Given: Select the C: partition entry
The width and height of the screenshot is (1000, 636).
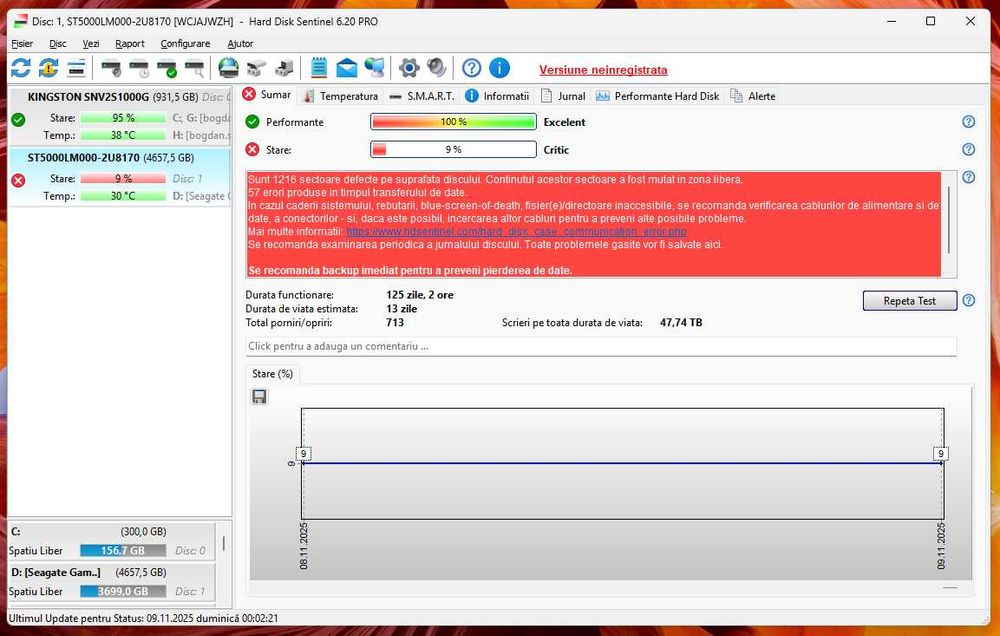Looking at the screenshot, I should [112, 541].
